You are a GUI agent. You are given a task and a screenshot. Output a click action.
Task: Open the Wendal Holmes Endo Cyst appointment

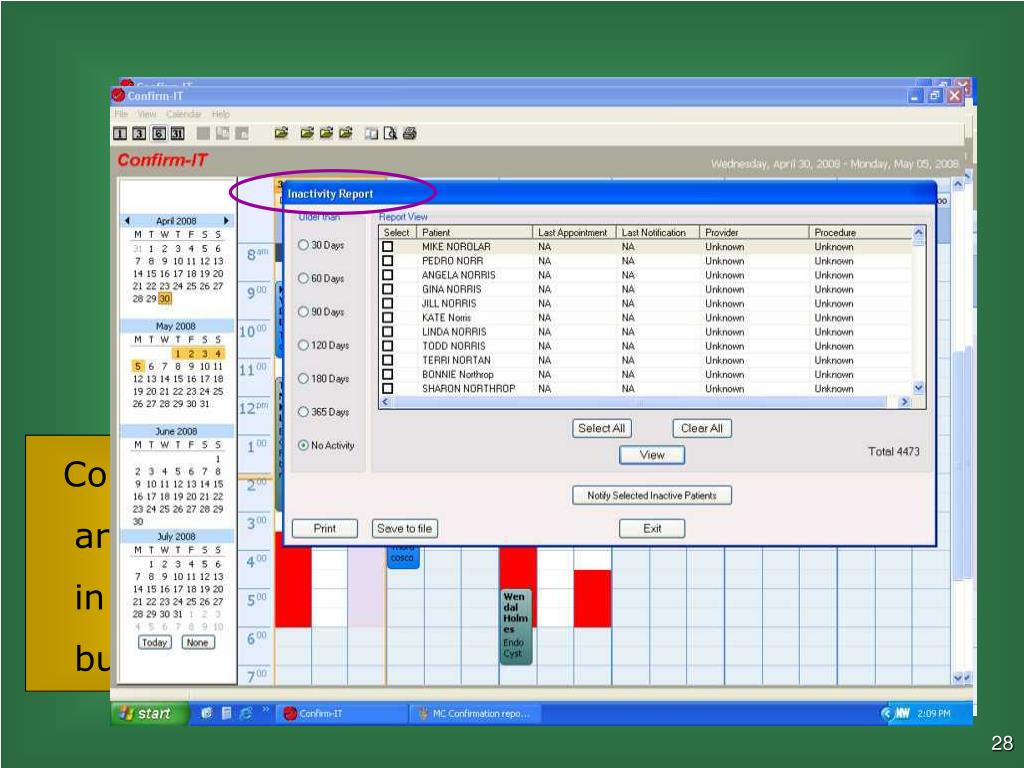516,626
